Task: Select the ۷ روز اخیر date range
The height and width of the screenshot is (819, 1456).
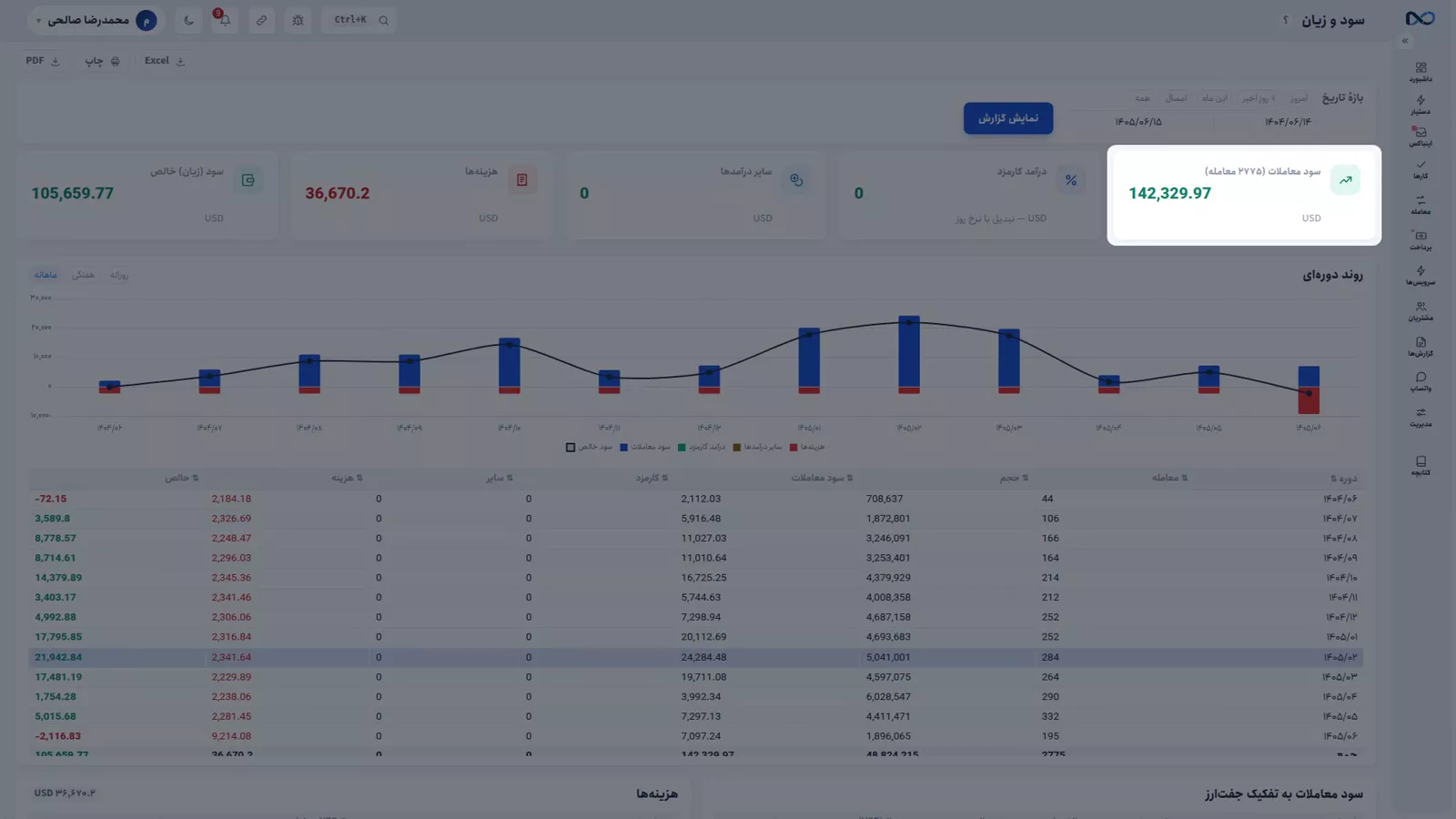Action: point(1259,98)
